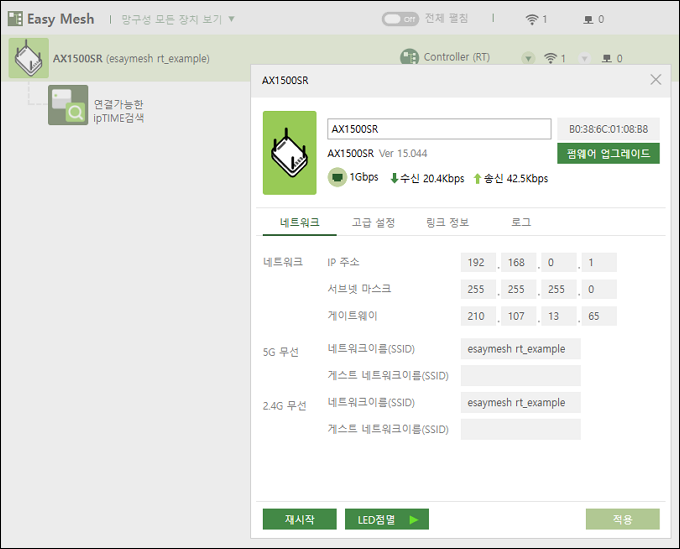Click the 5G guest SSID field
Image resolution: width=680 pixels, height=549 pixels.
(x=521, y=376)
